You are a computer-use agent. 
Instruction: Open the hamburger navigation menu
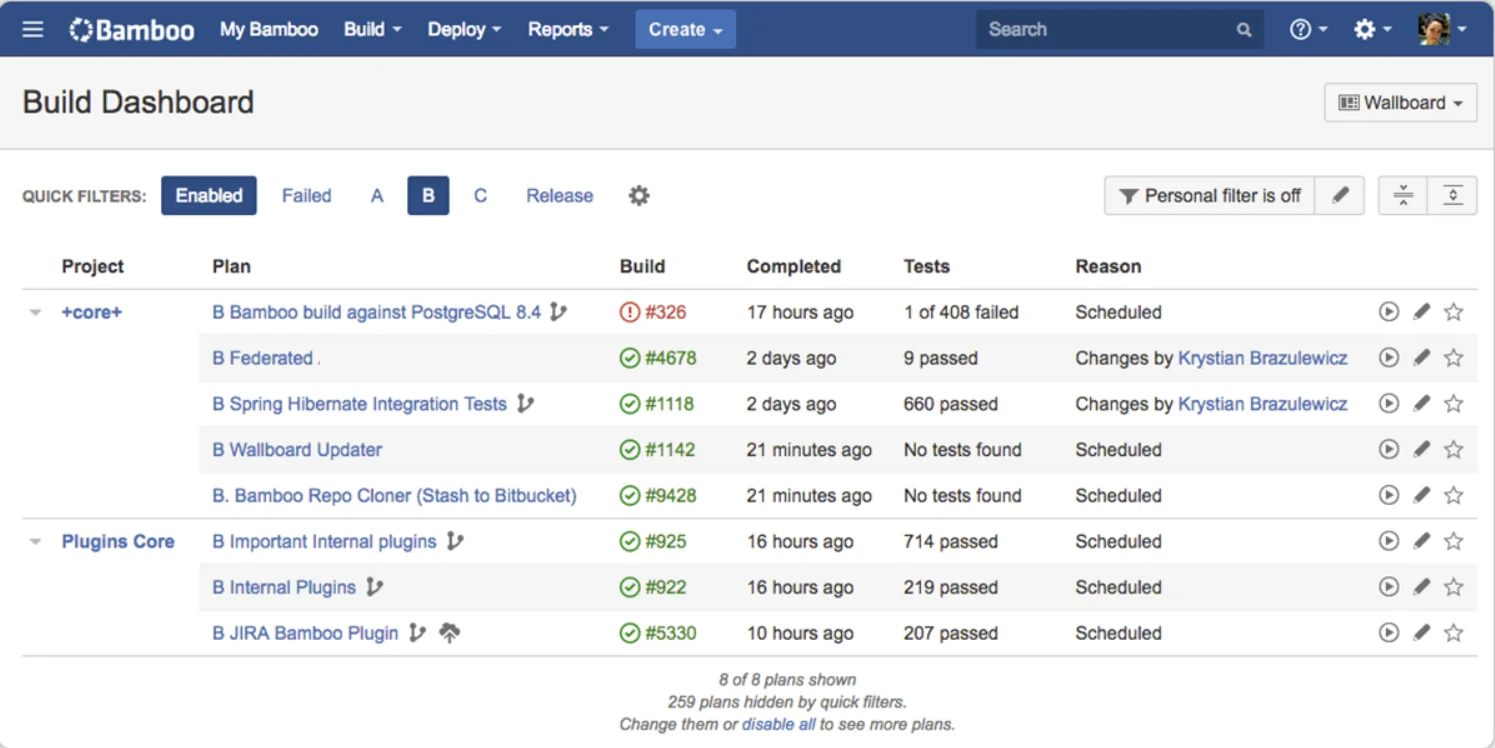coord(33,29)
